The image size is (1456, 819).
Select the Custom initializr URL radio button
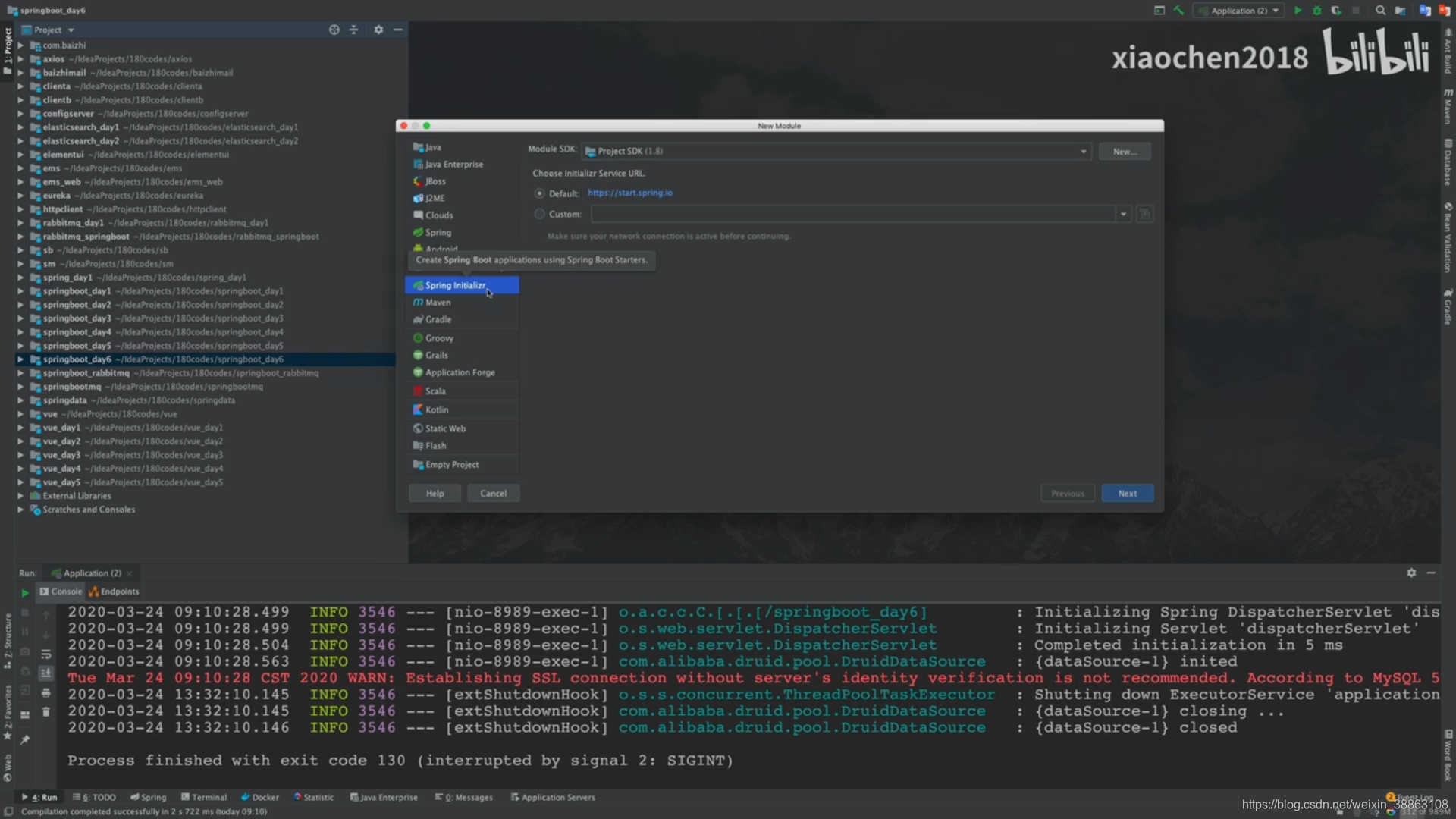click(x=539, y=215)
